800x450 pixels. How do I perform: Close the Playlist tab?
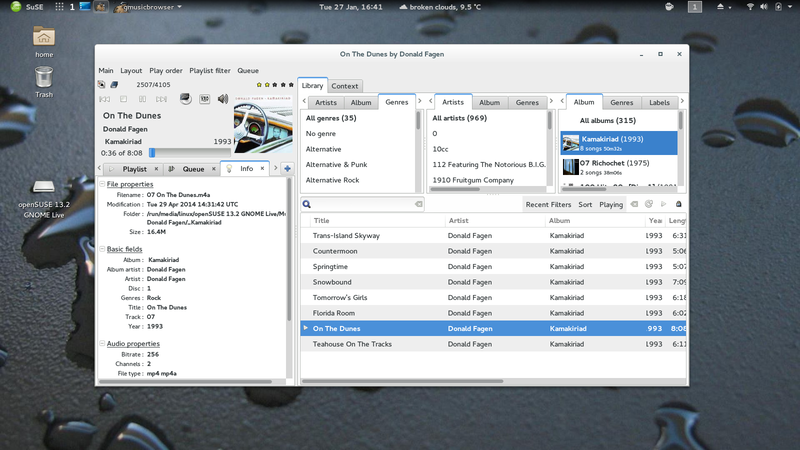click(156, 169)
